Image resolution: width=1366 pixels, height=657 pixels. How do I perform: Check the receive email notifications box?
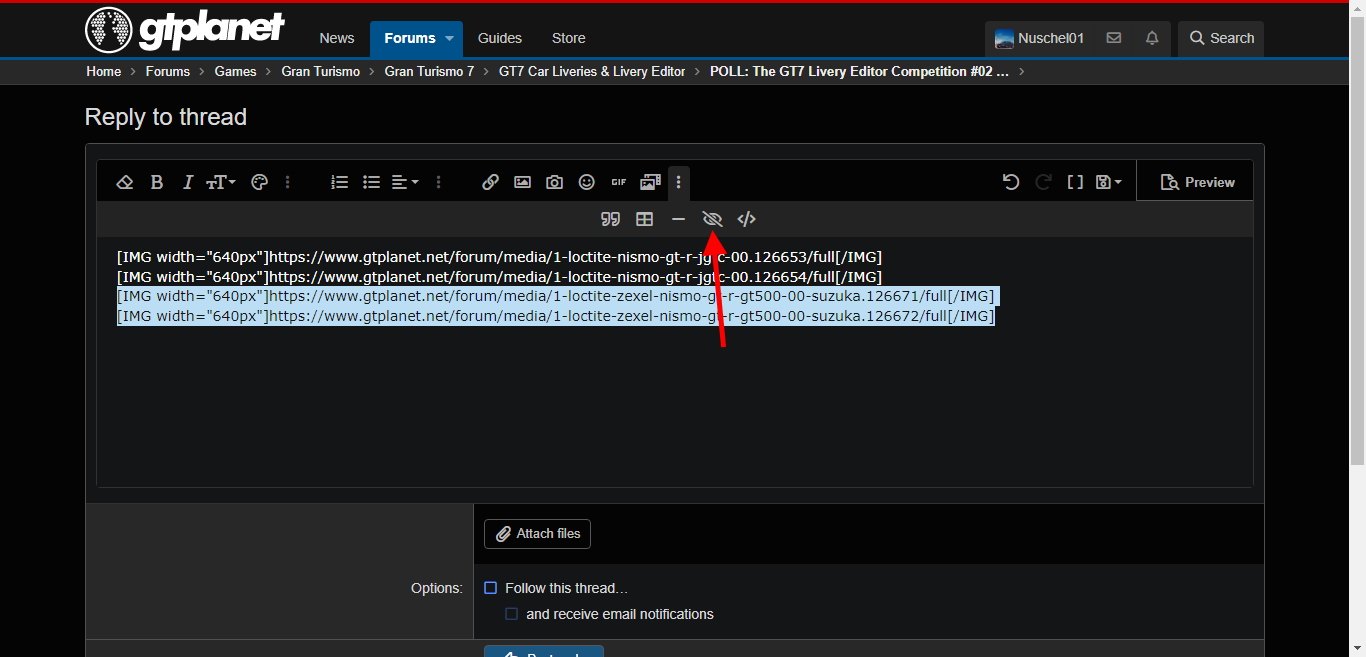(511, 614)
